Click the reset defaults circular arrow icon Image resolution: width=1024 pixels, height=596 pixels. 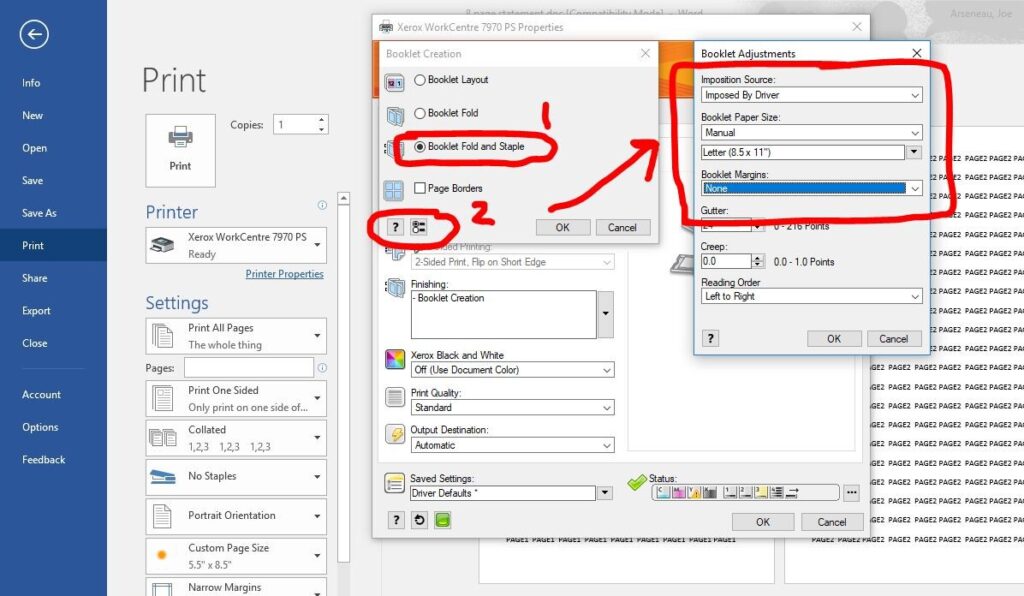click(x=419, y=520)
